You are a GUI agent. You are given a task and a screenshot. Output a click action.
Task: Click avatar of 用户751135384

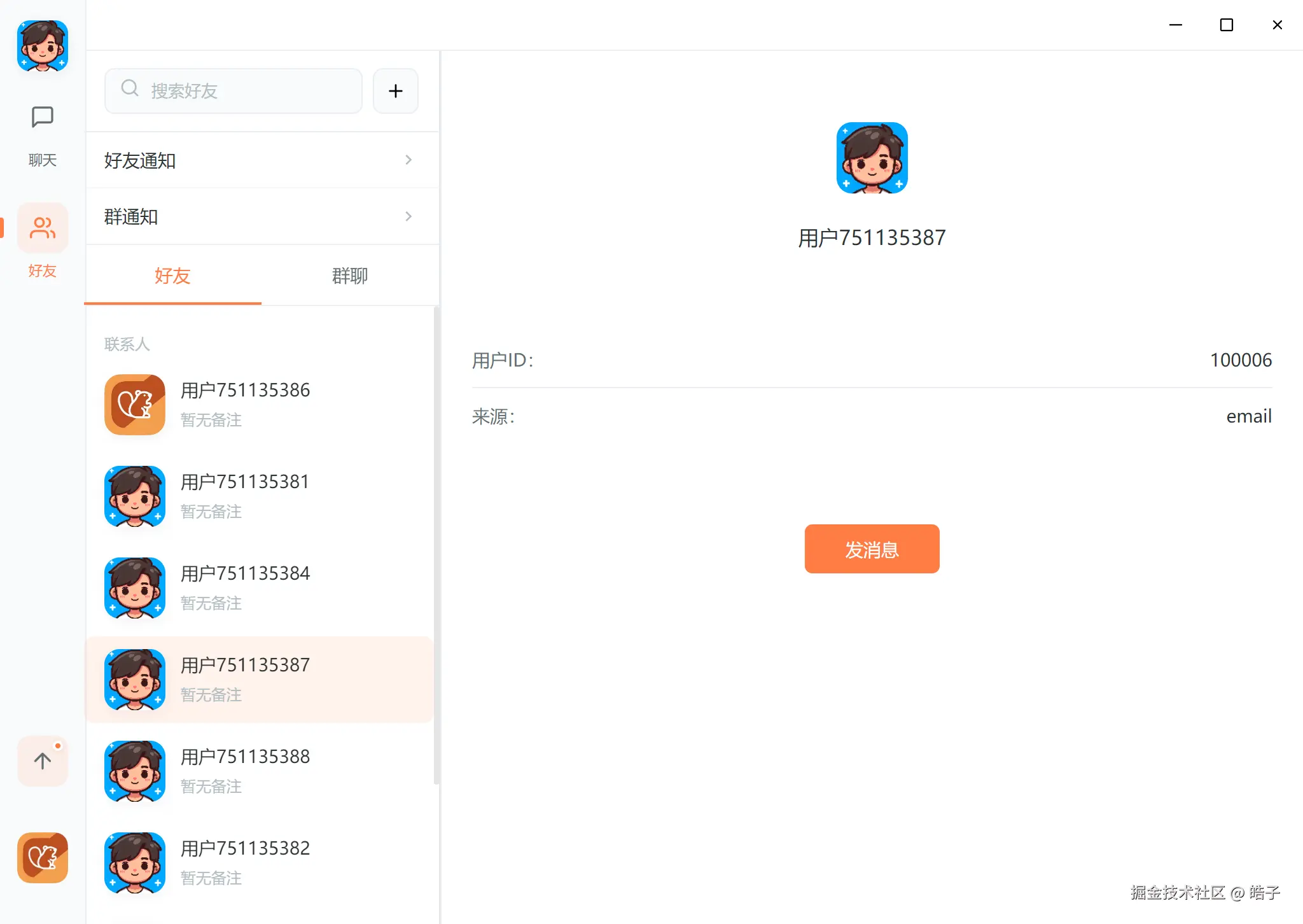click(x=135, y=587)
